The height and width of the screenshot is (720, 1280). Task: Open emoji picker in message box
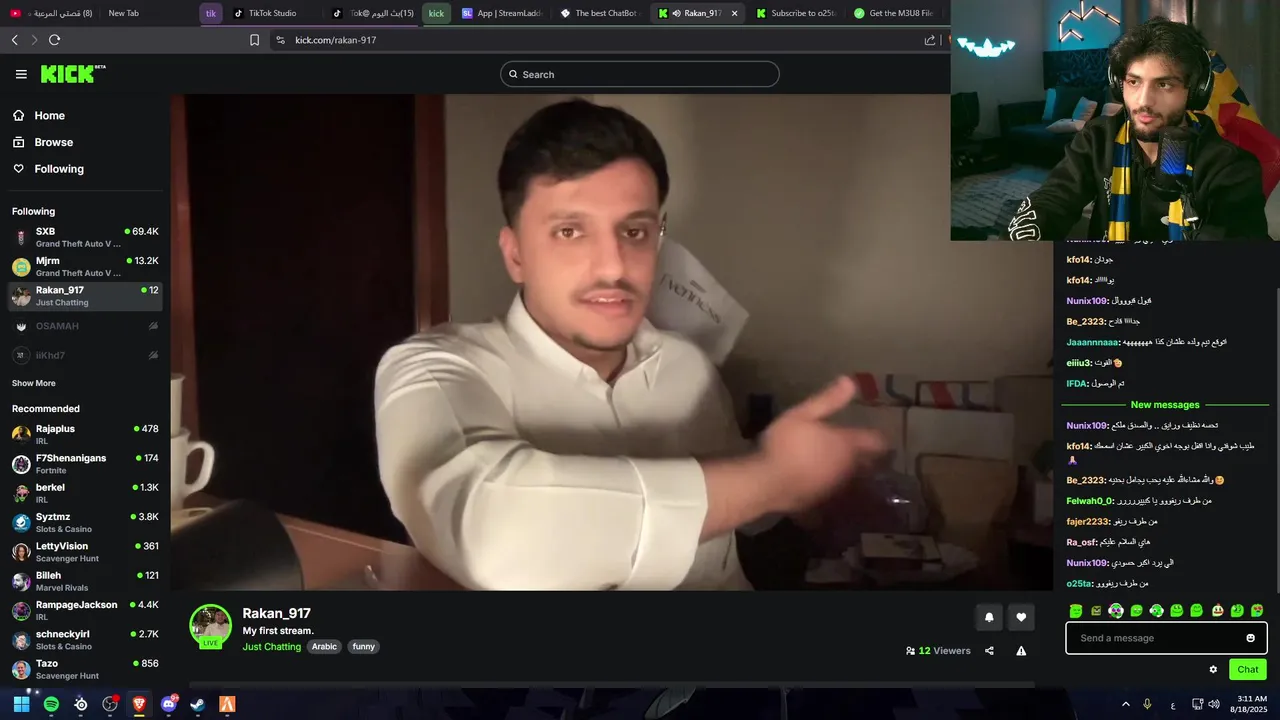pyautogui.click(x=1250, y=638)
